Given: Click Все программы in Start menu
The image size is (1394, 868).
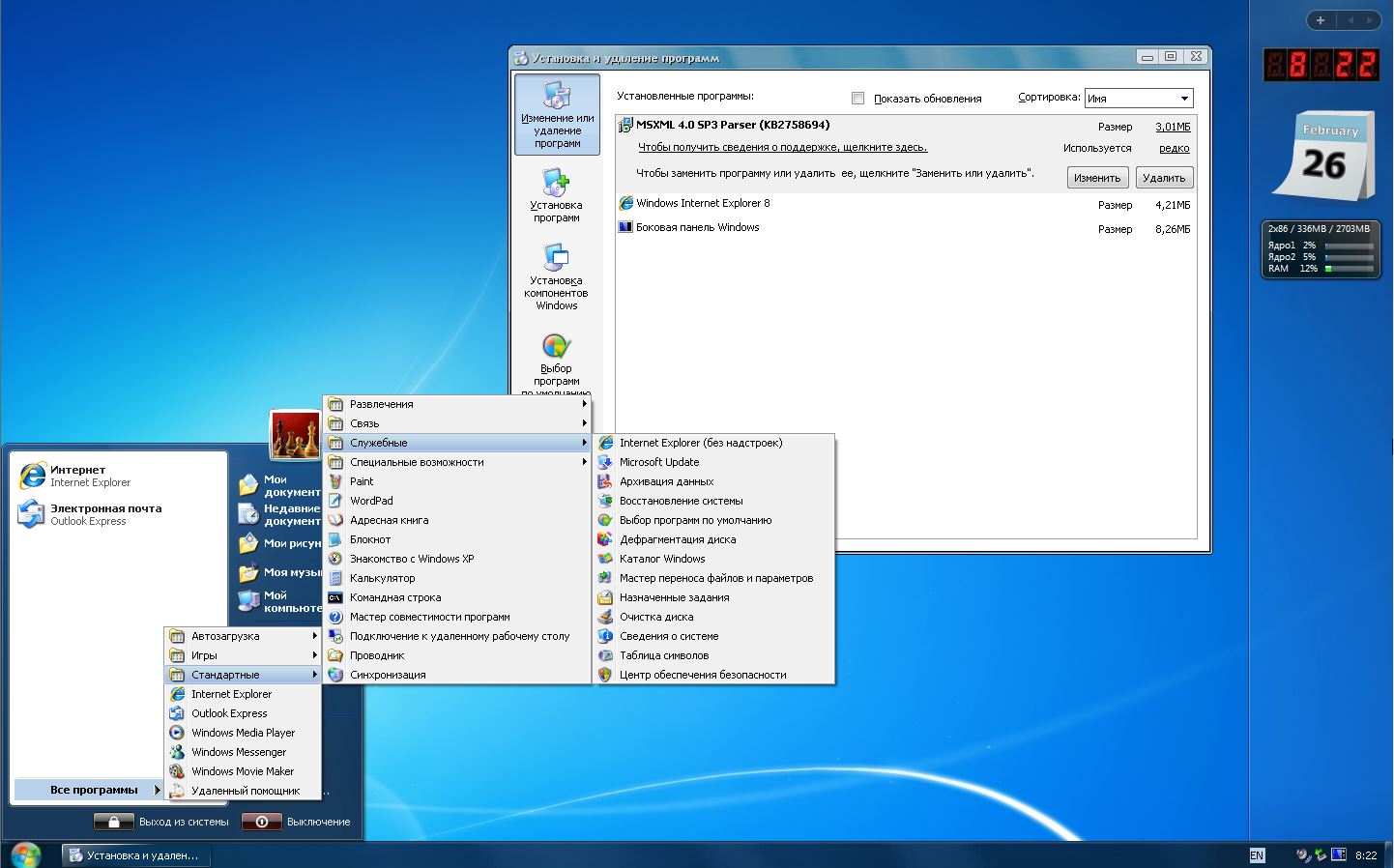Looking at the screenshot, I should tap(87, 790).
